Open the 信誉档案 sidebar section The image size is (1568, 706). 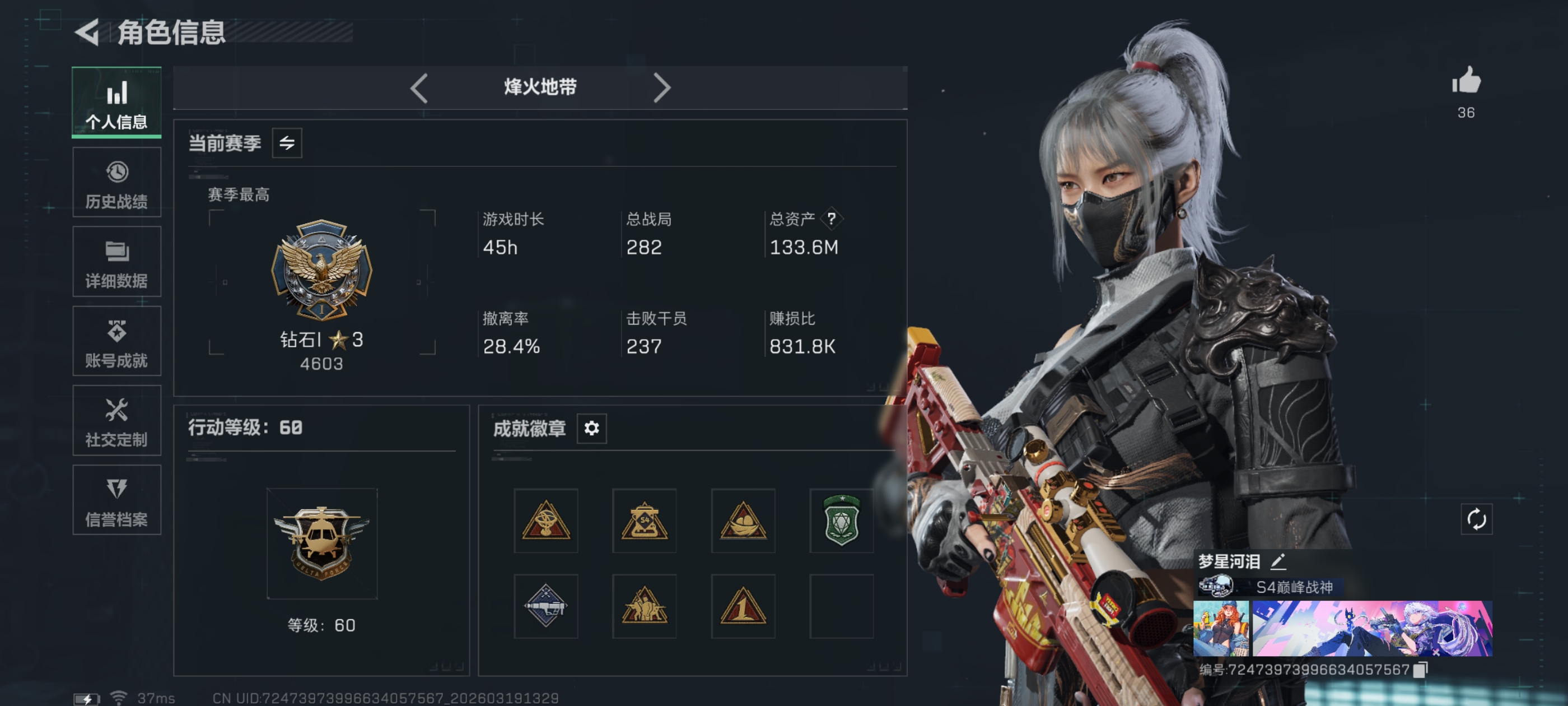pos(117,500)
